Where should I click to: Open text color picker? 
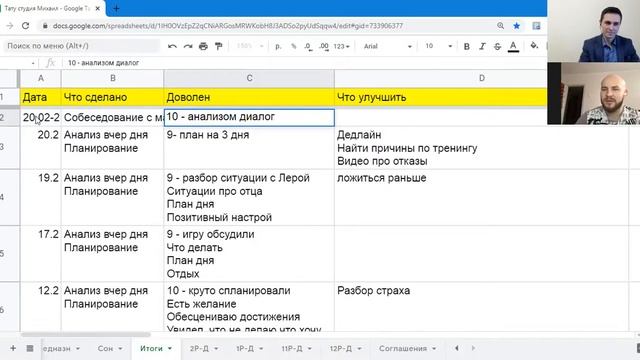coord(513,46)
